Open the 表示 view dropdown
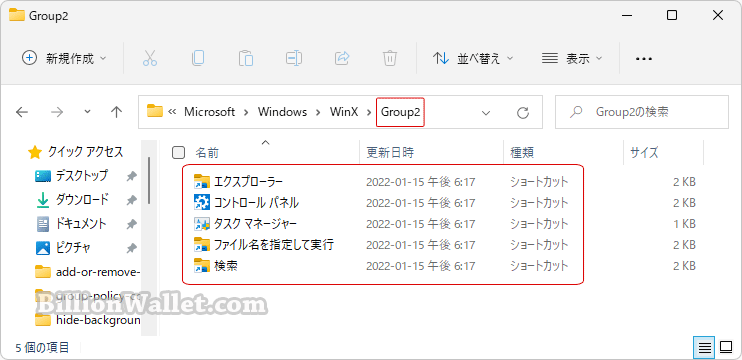Screen dimensions: 742x360 tap(572, 58)
